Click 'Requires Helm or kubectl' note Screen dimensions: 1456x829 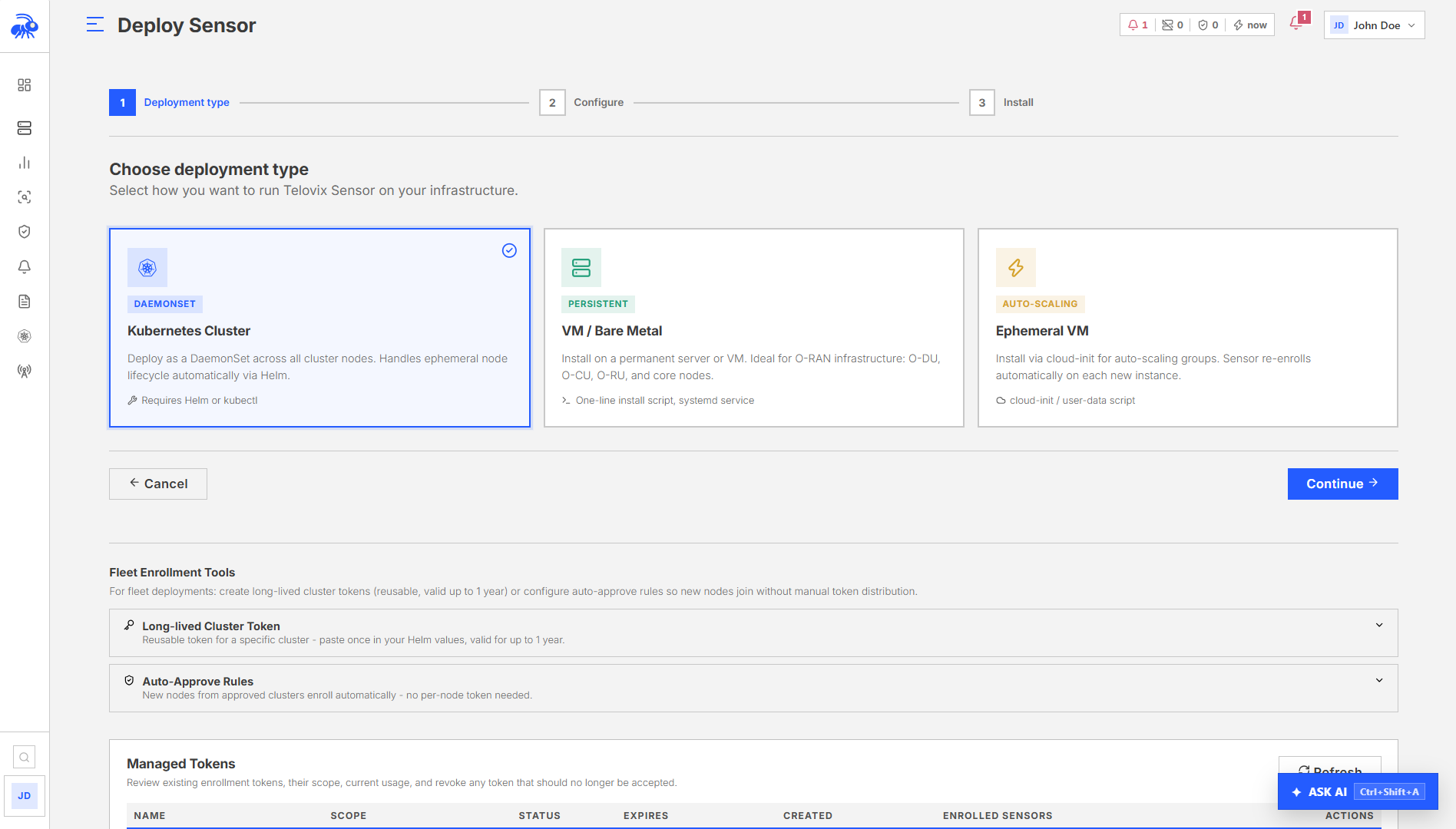[193, 401]
